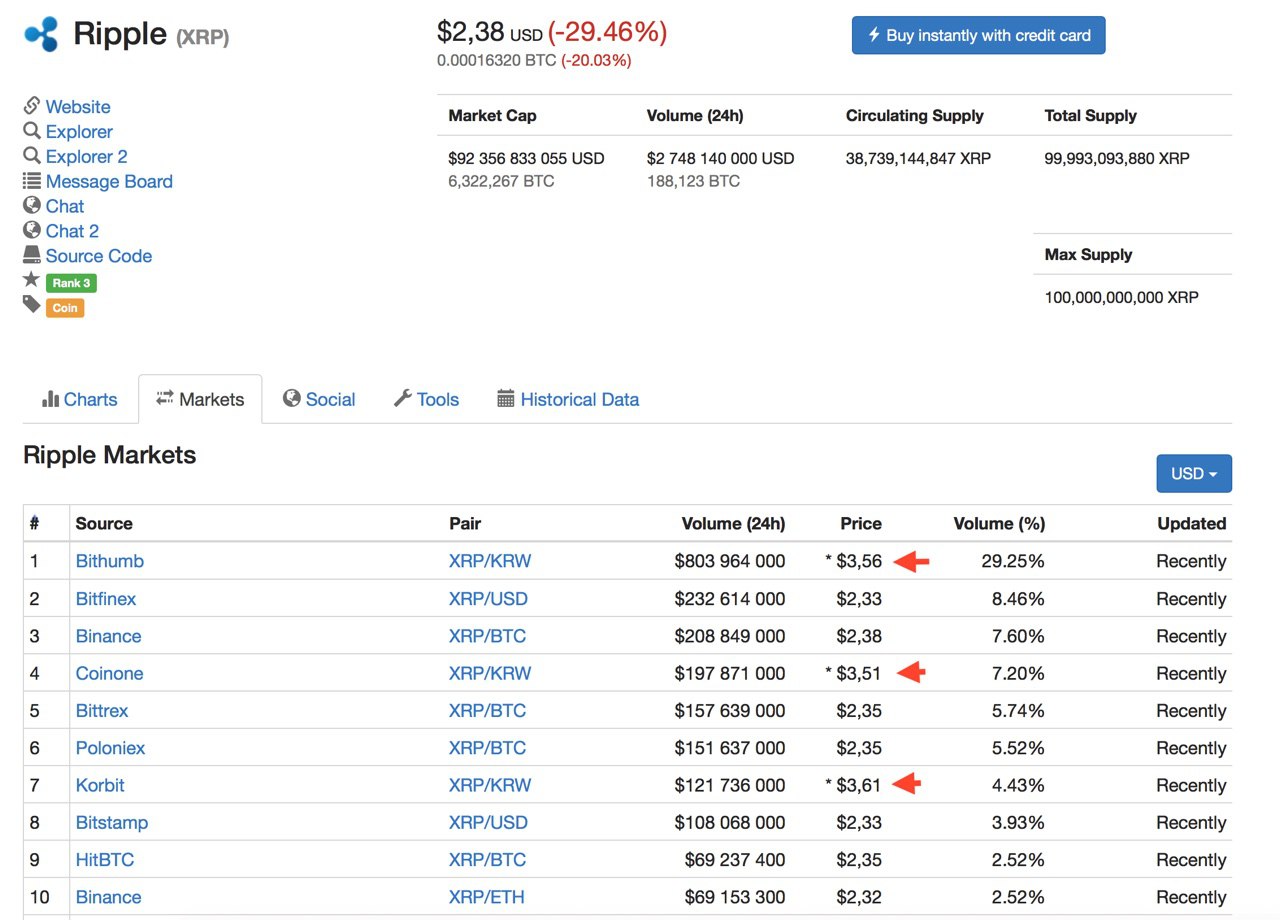
Task: Click the Volume (24h) table column header
Action: click(x=733, y=523)
